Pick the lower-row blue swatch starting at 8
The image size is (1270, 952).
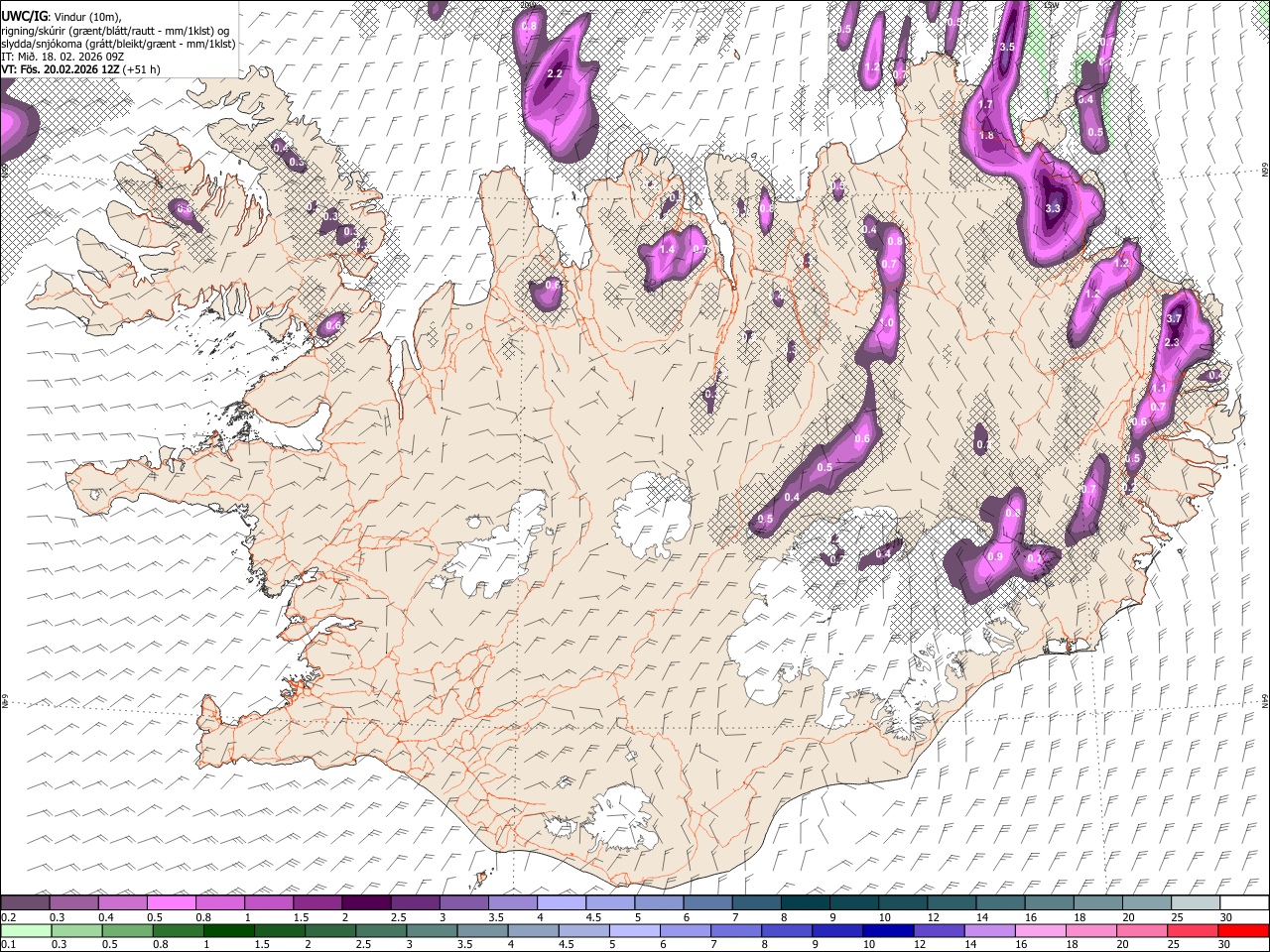click(786, 930)
